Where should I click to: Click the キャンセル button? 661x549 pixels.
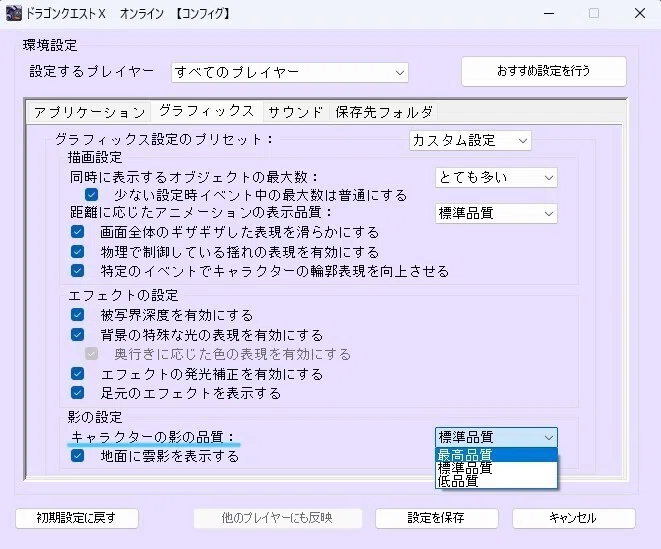(573, 518)
